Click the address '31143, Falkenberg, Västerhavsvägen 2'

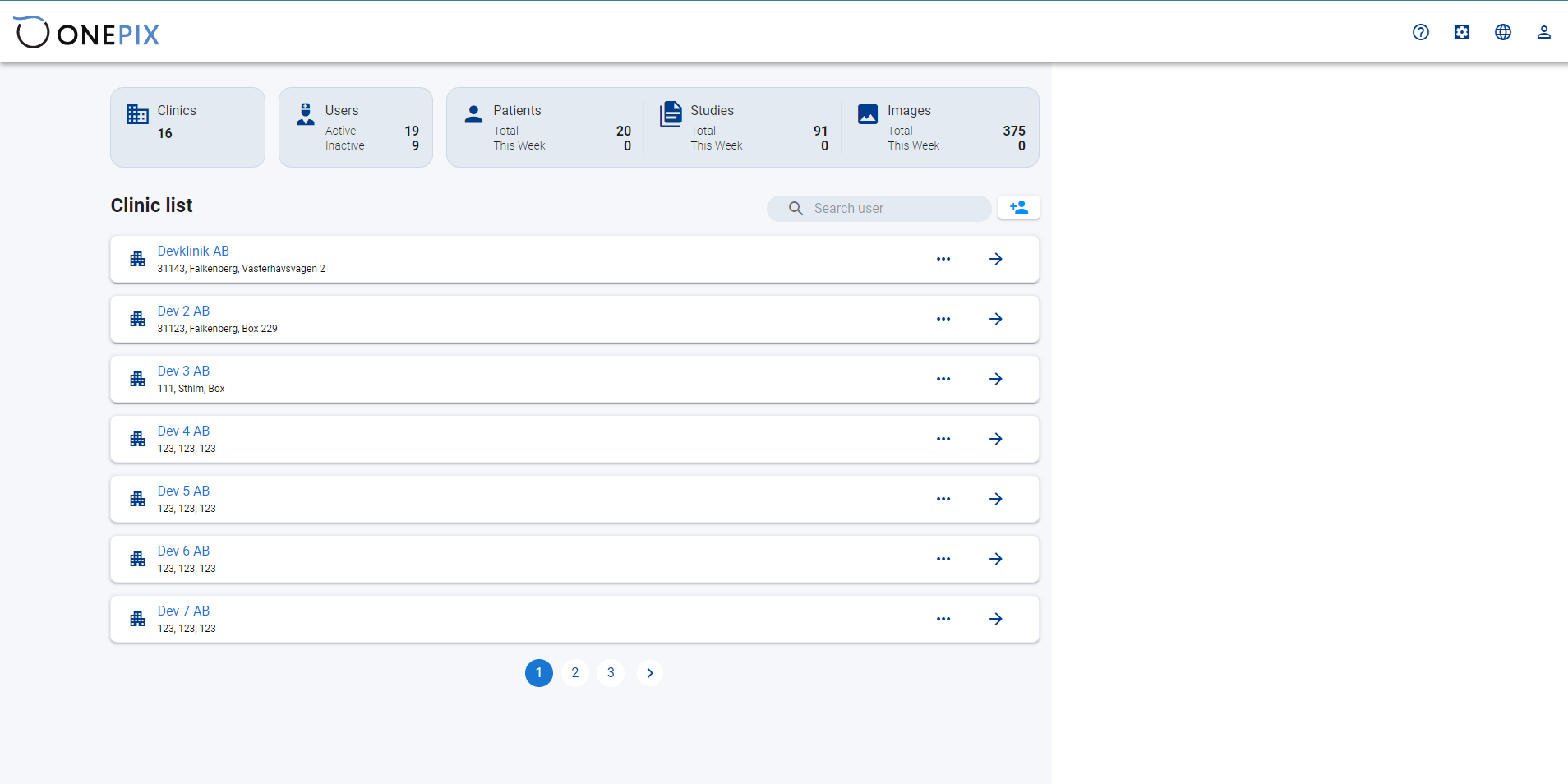click(x=241, y=269)
